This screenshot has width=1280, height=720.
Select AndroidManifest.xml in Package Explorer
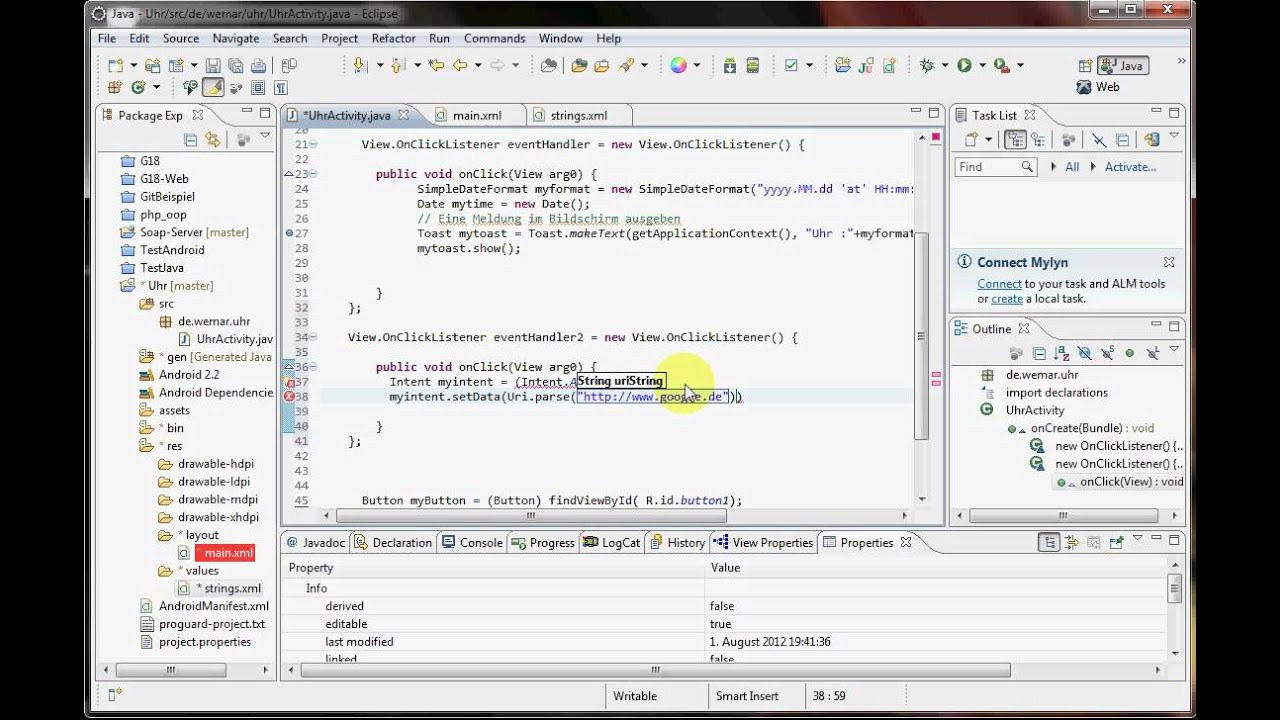pyautogui.click(x=205, y=606)
